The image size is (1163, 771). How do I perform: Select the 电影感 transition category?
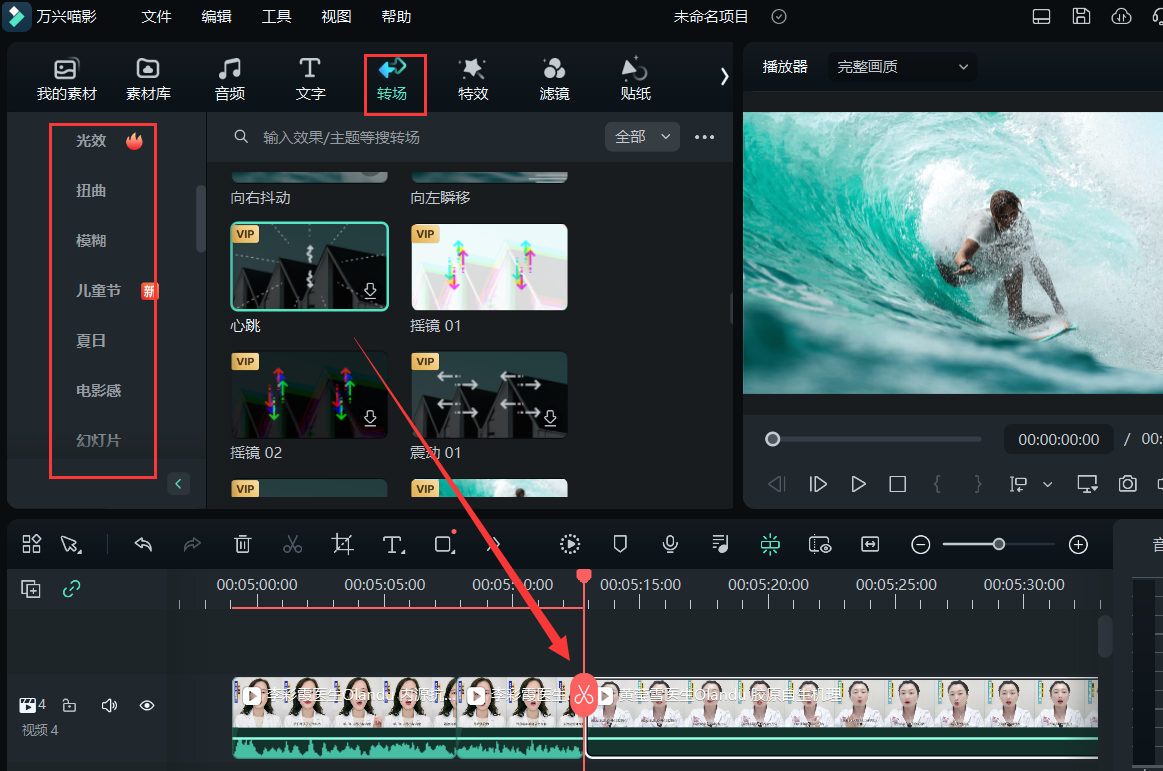click(x=99, y=390)
